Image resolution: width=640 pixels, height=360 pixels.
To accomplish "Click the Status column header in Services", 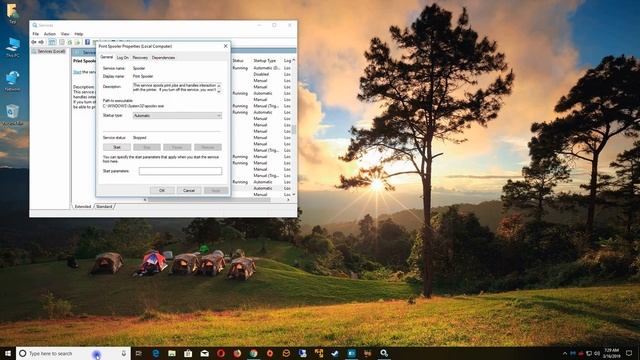I will [238, 60].
